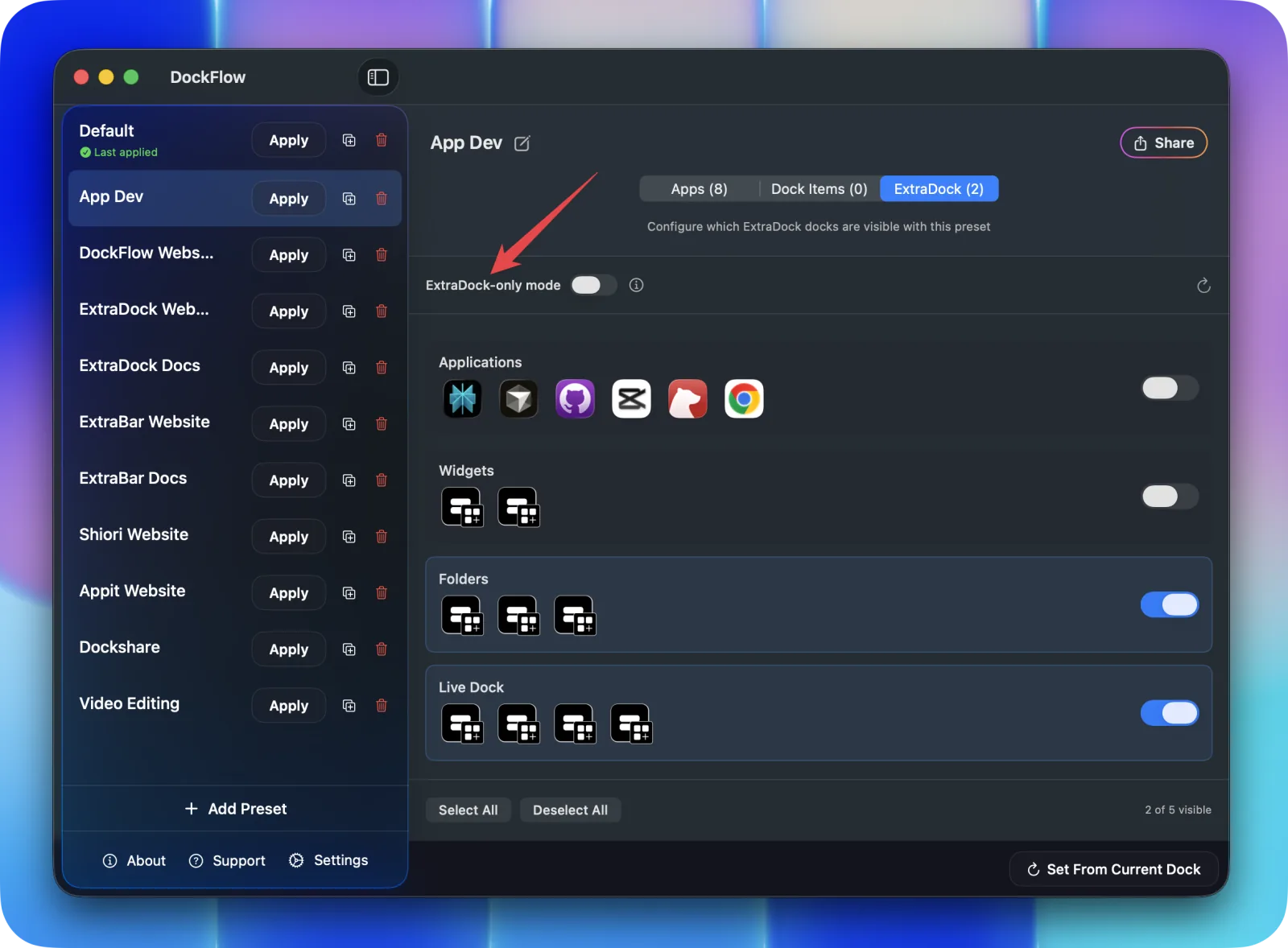The image size is (1288, 948).
Task: Select the ExtraDock (2) tab
Action: click(939, 189)
